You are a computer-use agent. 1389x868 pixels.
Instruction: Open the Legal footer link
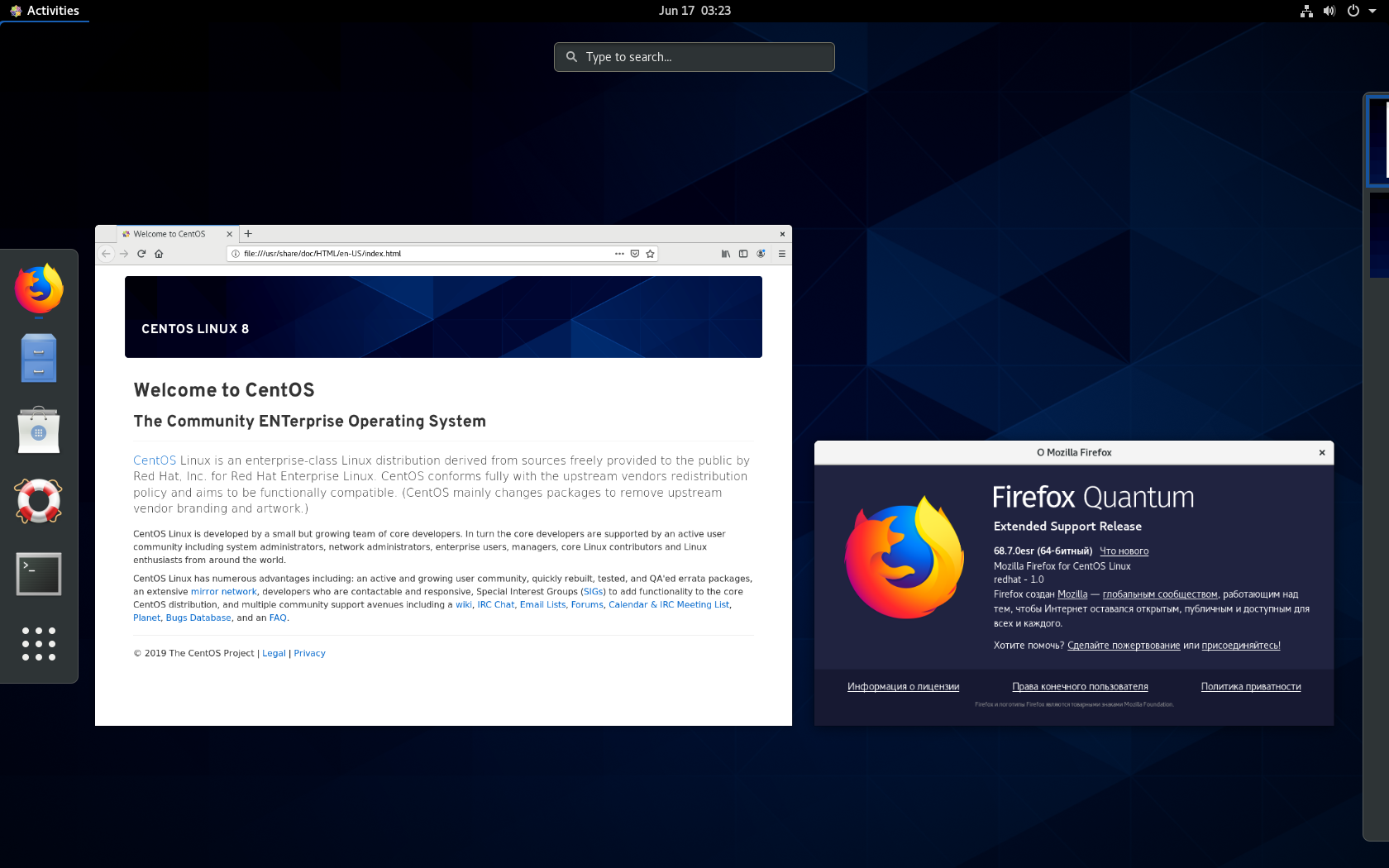coord(274,653)
